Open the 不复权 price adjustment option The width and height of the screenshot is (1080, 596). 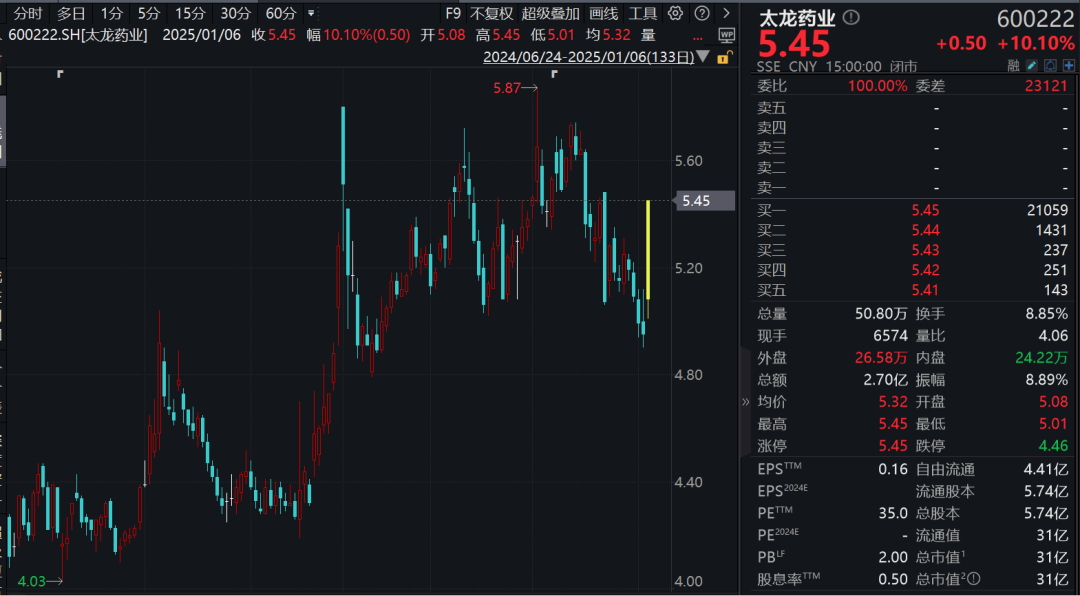(x=491, y=13)
